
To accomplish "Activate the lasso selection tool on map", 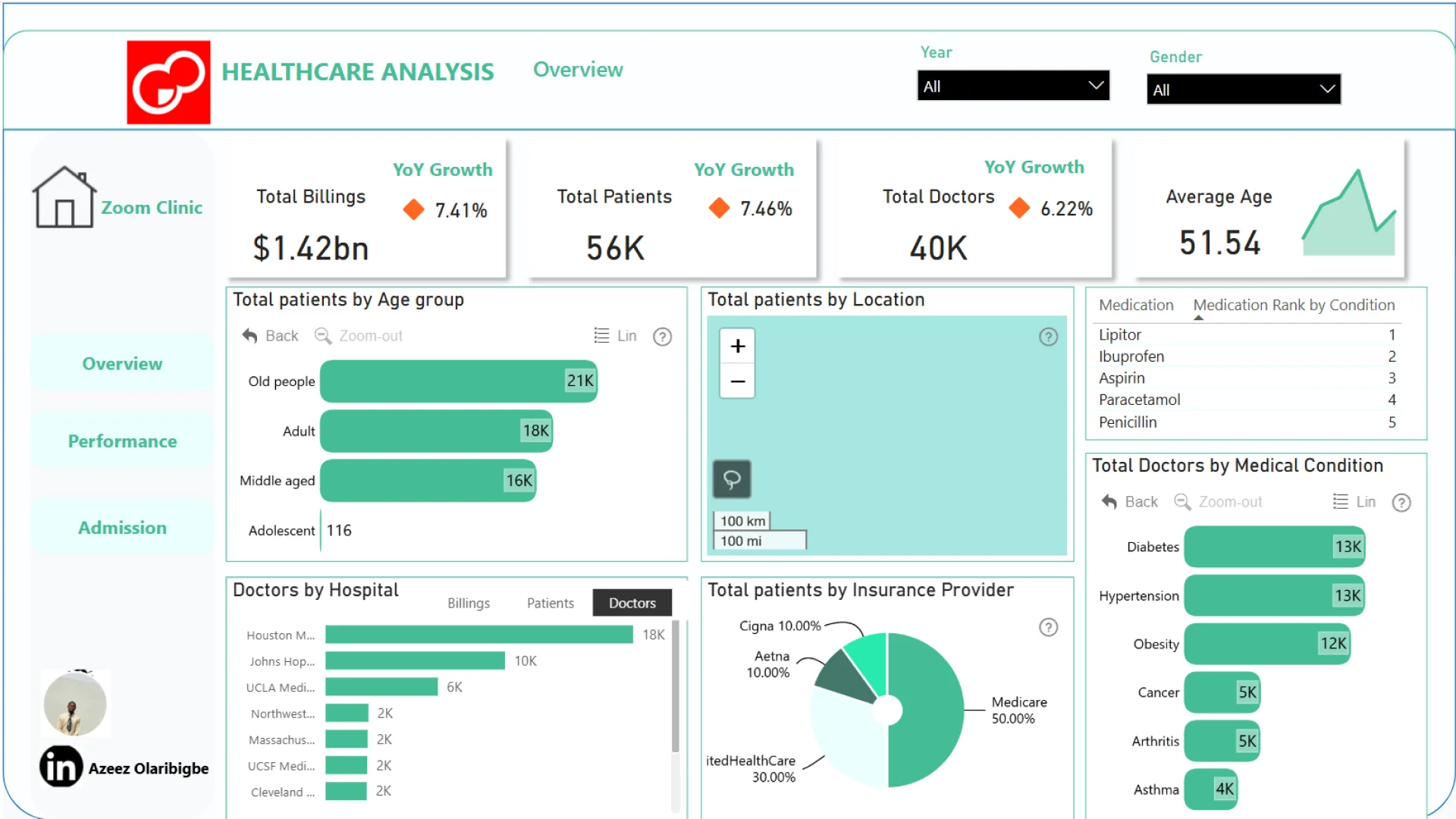I will coord(732,479).
